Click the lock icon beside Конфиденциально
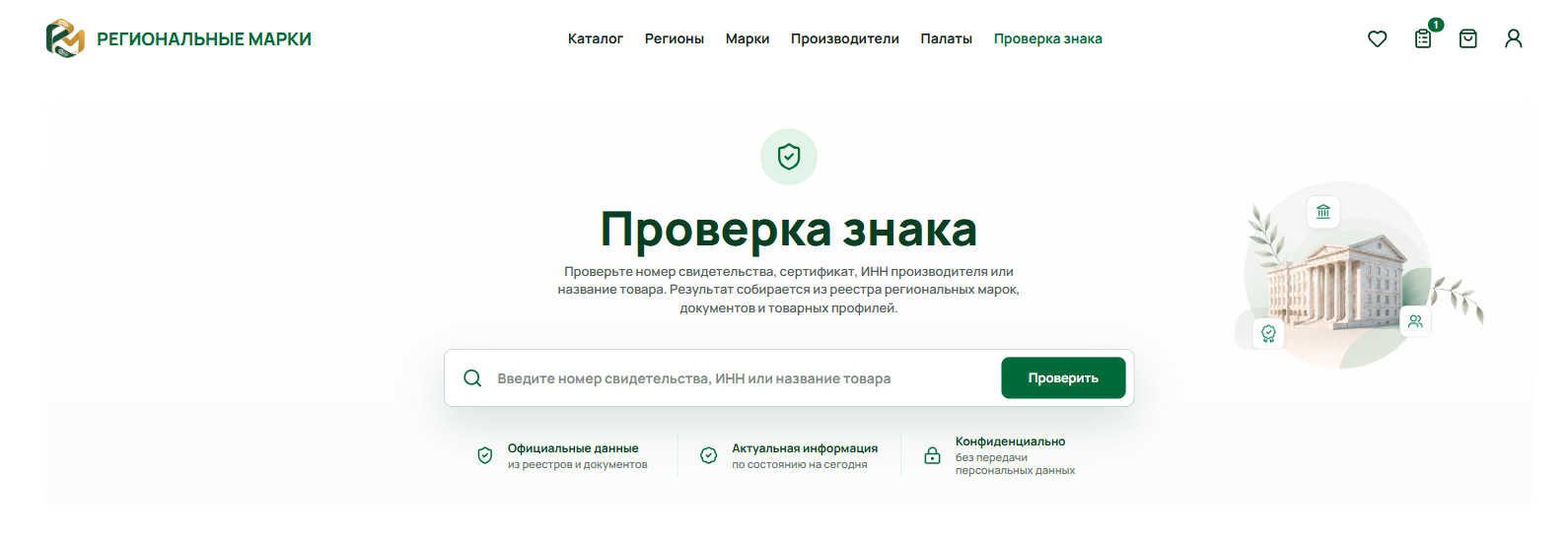The height and width of the screenshot is (542, 1568). (x=932, y=455)
